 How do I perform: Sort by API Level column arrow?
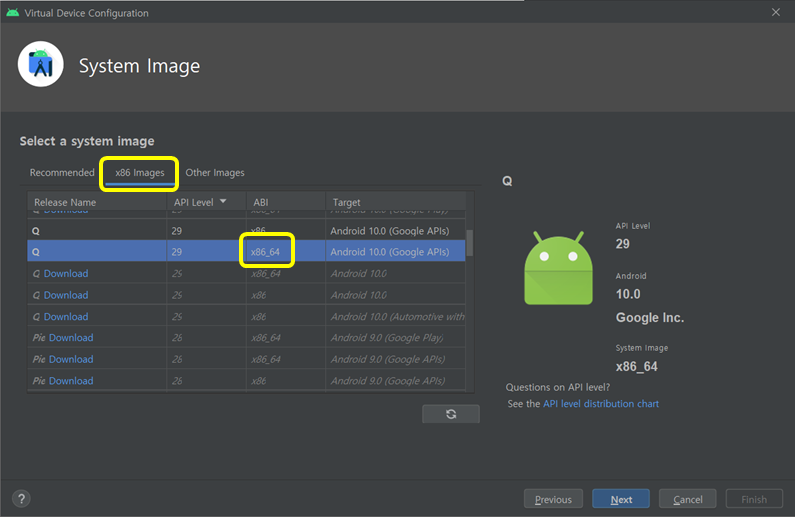(x=223, y=202)
